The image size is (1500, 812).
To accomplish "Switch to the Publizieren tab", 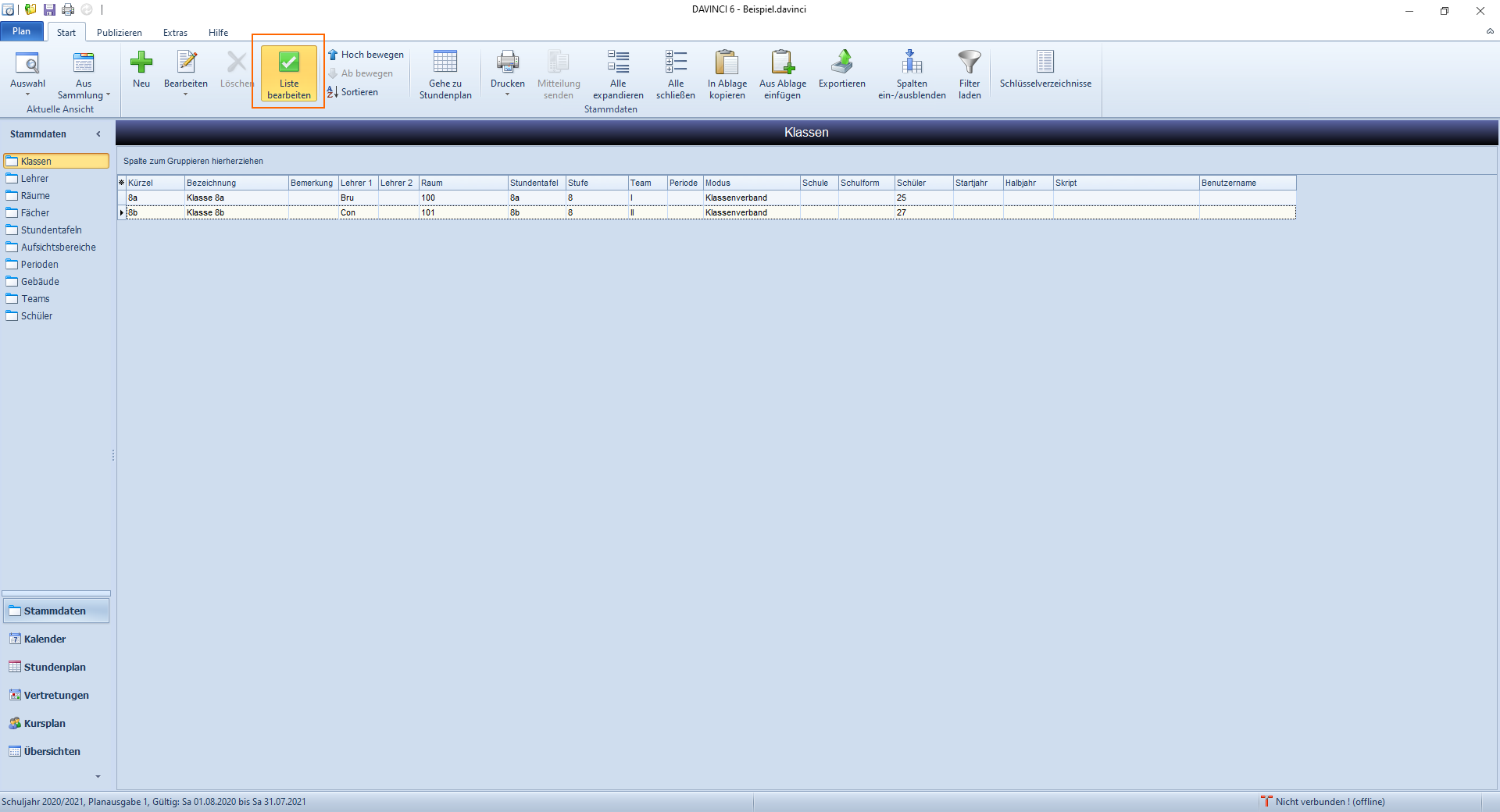I will coord(120,32).
